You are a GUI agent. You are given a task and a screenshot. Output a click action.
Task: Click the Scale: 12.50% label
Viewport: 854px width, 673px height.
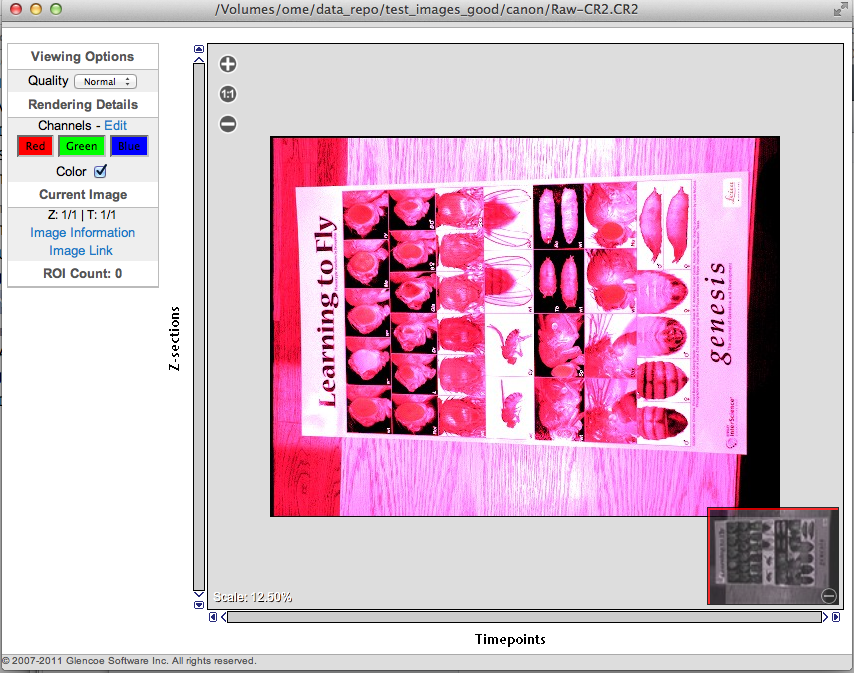click(253, 597)
